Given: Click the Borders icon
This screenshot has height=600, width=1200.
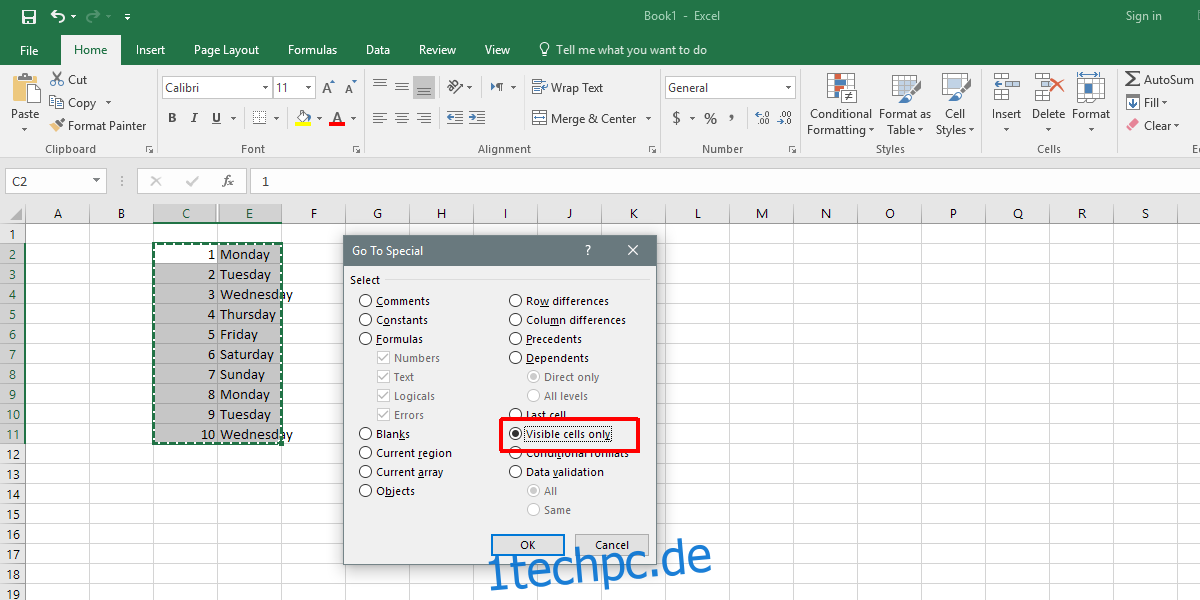Looking at the screenshot, I should (x=259, y=118).
